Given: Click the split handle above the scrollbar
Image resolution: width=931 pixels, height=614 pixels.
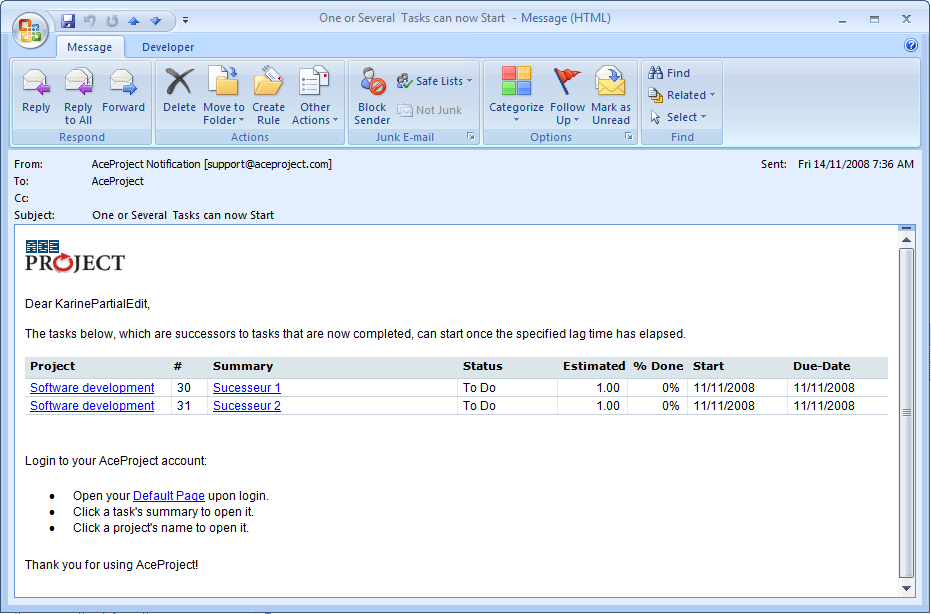Looking at the screenshot, I should [x=906, y=228].
